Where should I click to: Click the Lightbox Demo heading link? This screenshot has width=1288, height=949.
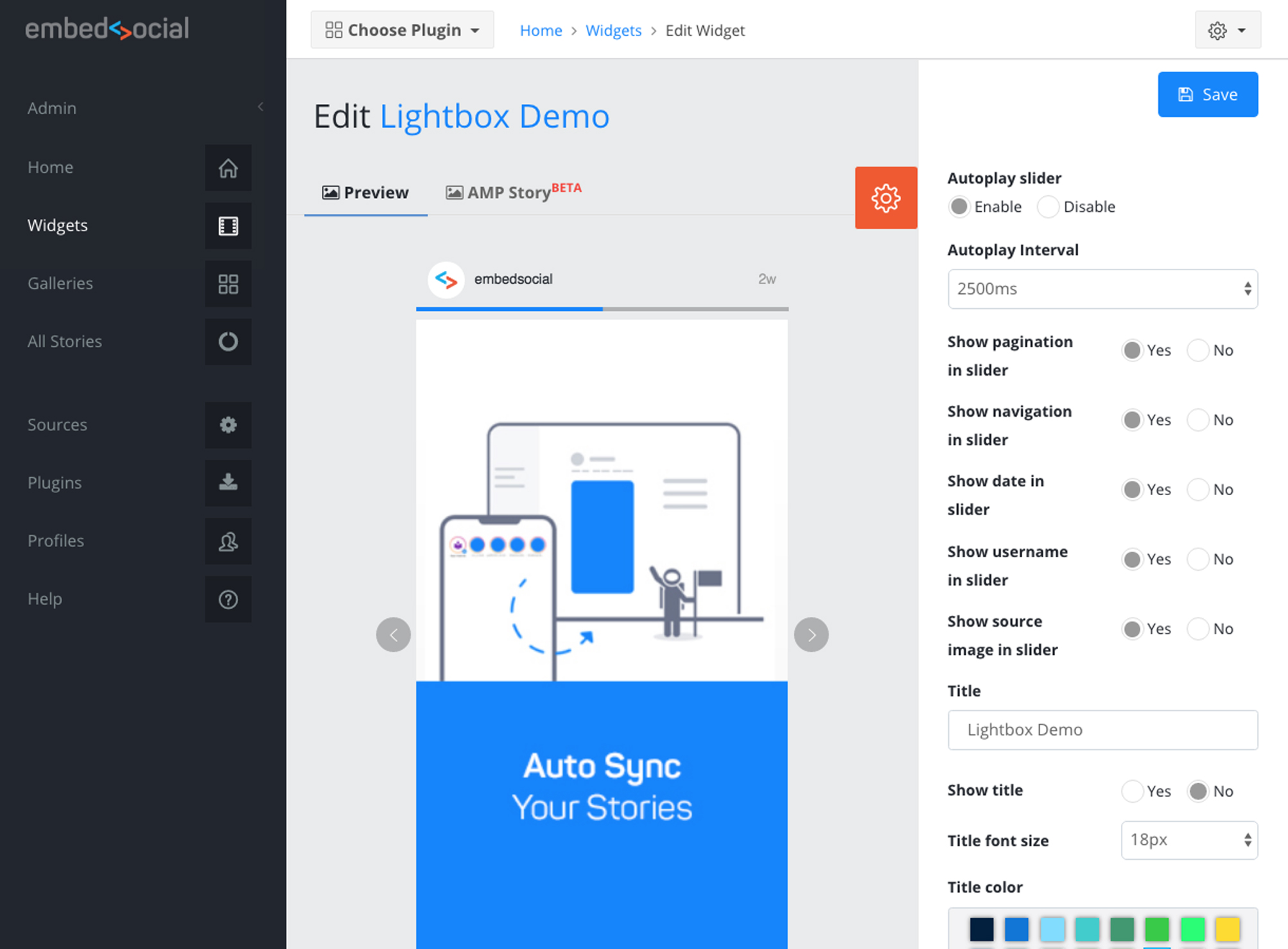495,116
